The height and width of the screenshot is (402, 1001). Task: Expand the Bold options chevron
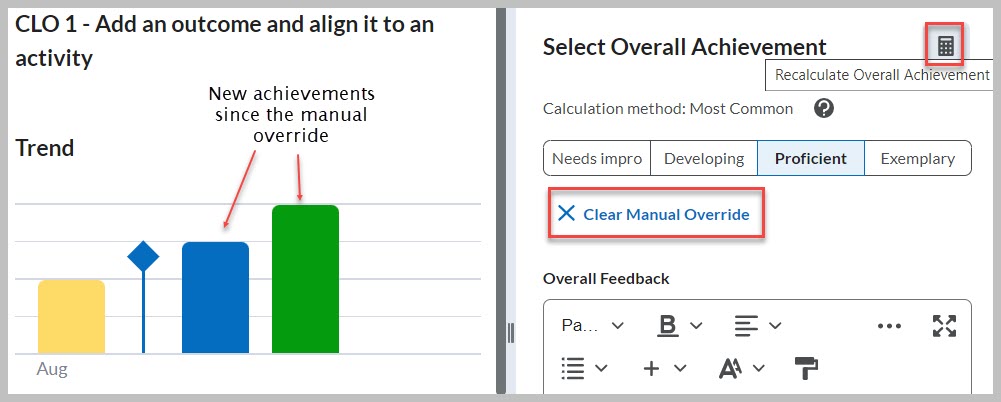coord(697,325)
